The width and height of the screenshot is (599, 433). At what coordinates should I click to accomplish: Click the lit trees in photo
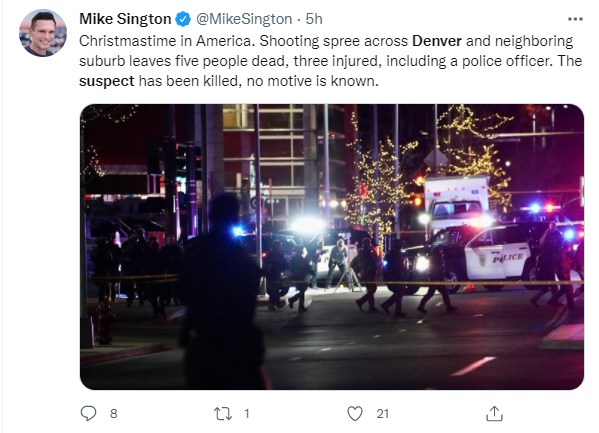click(428, 168)
